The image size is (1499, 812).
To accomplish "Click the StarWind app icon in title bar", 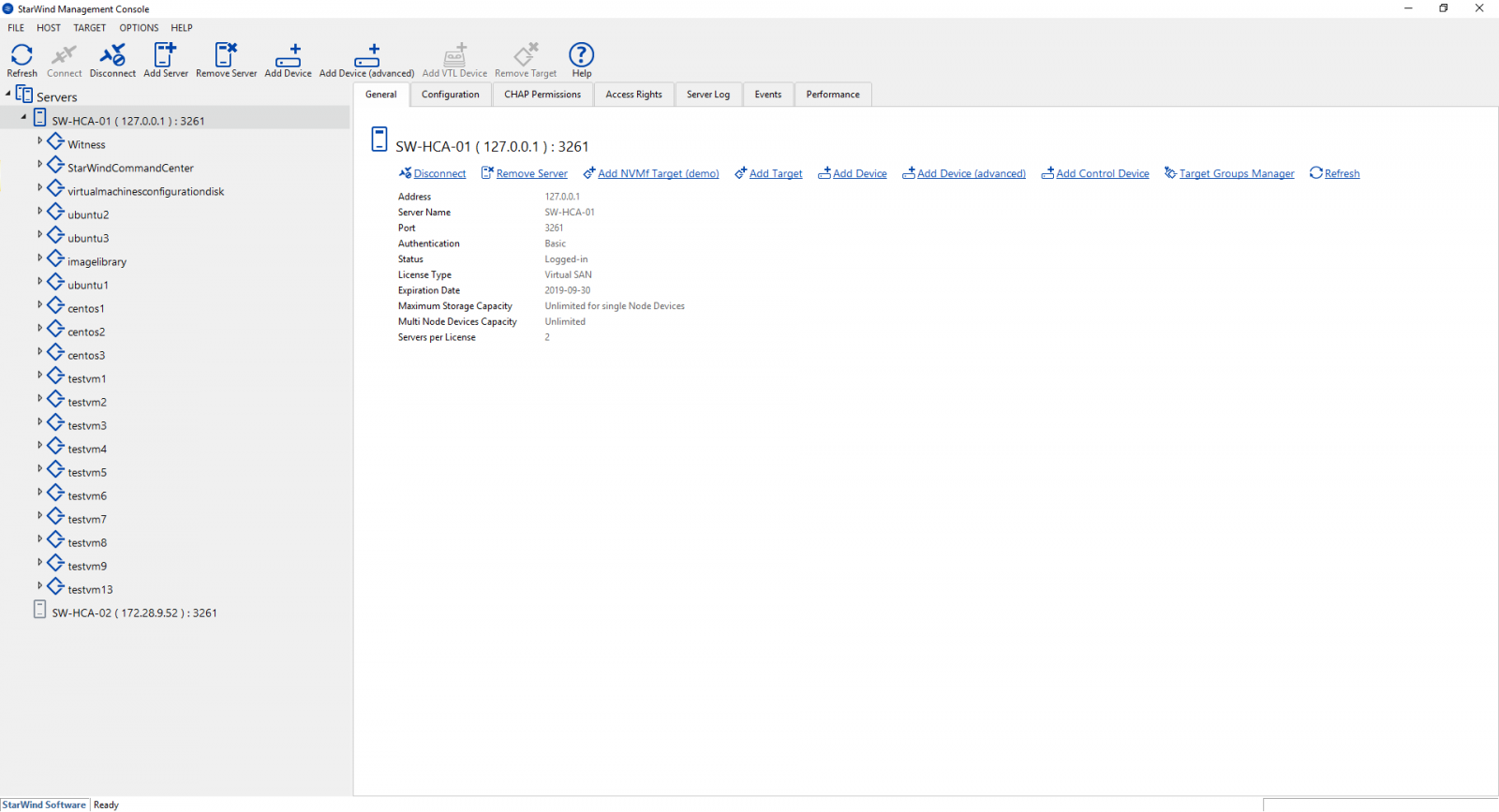I will (7, 8).
